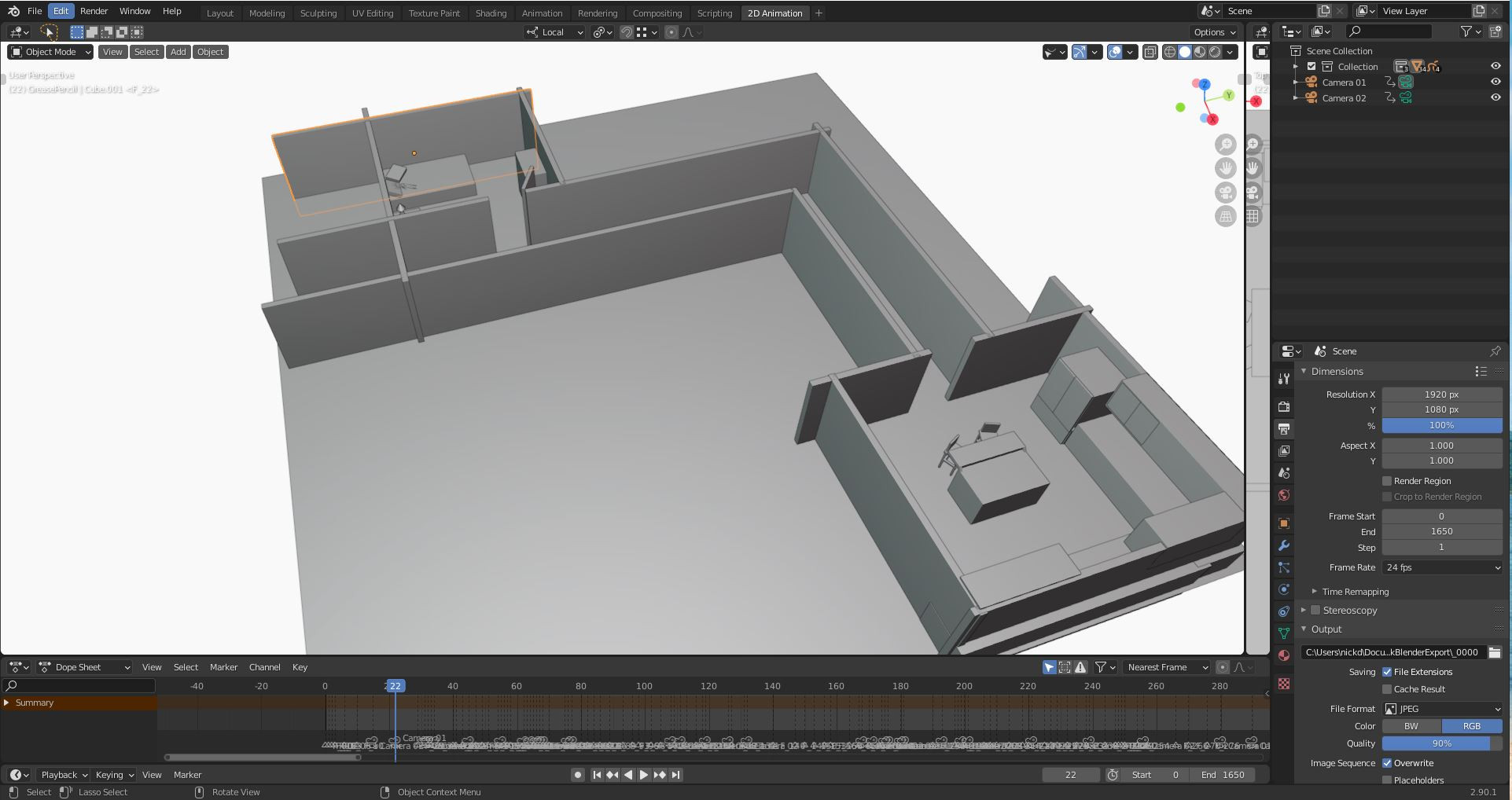Image resolution: width=1512 pixels, height=800 pixels.
Task: Switch to the Compositing workspace tab
Action: [x=657, y=13]
